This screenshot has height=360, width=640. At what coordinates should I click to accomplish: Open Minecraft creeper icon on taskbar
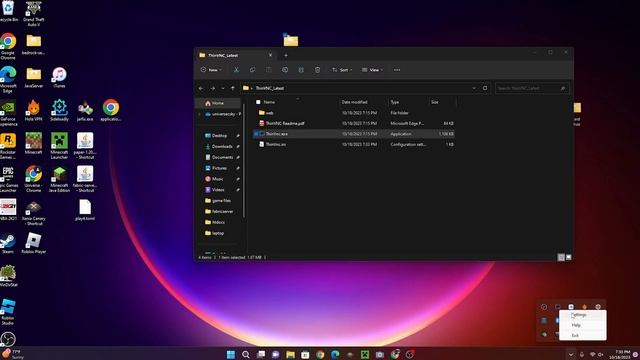[364, 354]
